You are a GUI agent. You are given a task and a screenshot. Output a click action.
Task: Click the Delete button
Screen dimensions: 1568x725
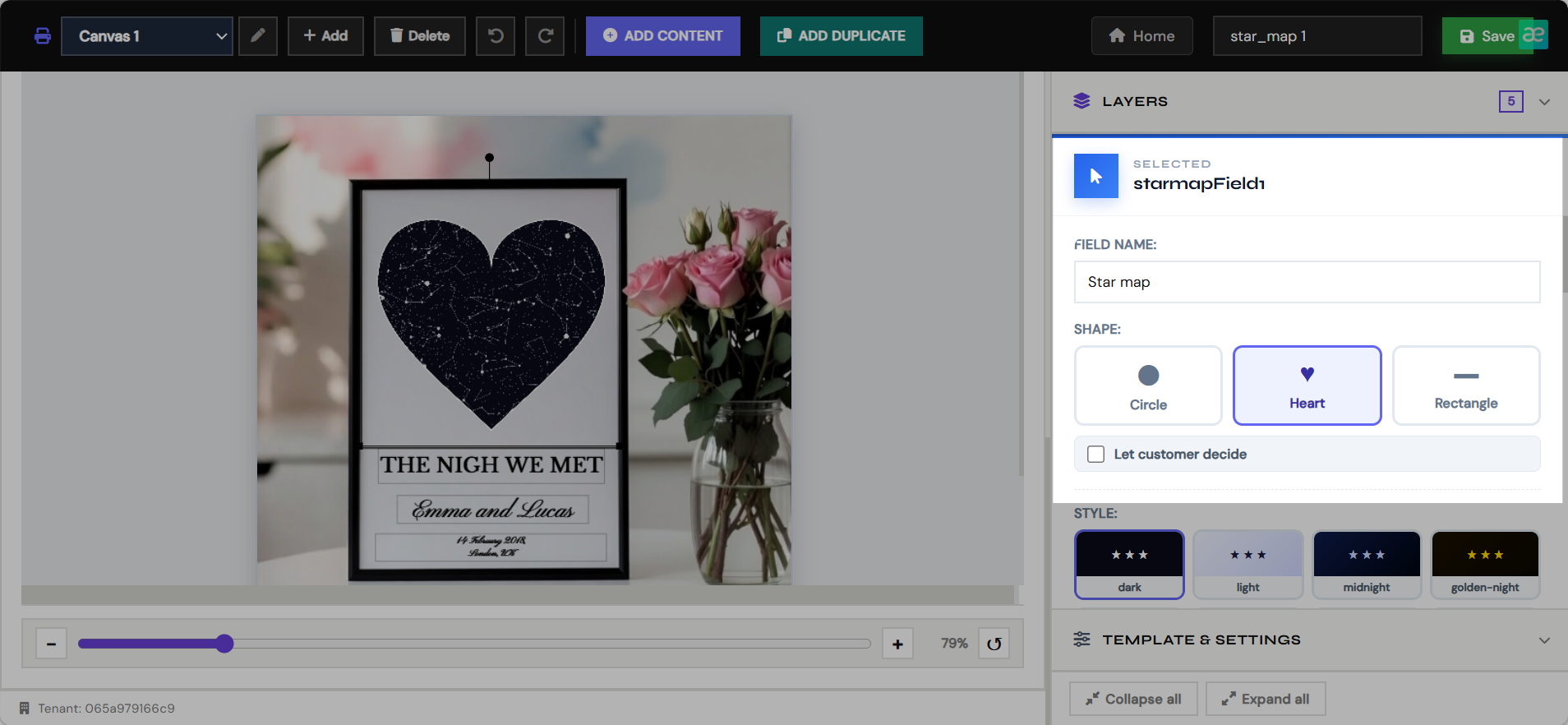pyautogui.click(x=420, y=36)
